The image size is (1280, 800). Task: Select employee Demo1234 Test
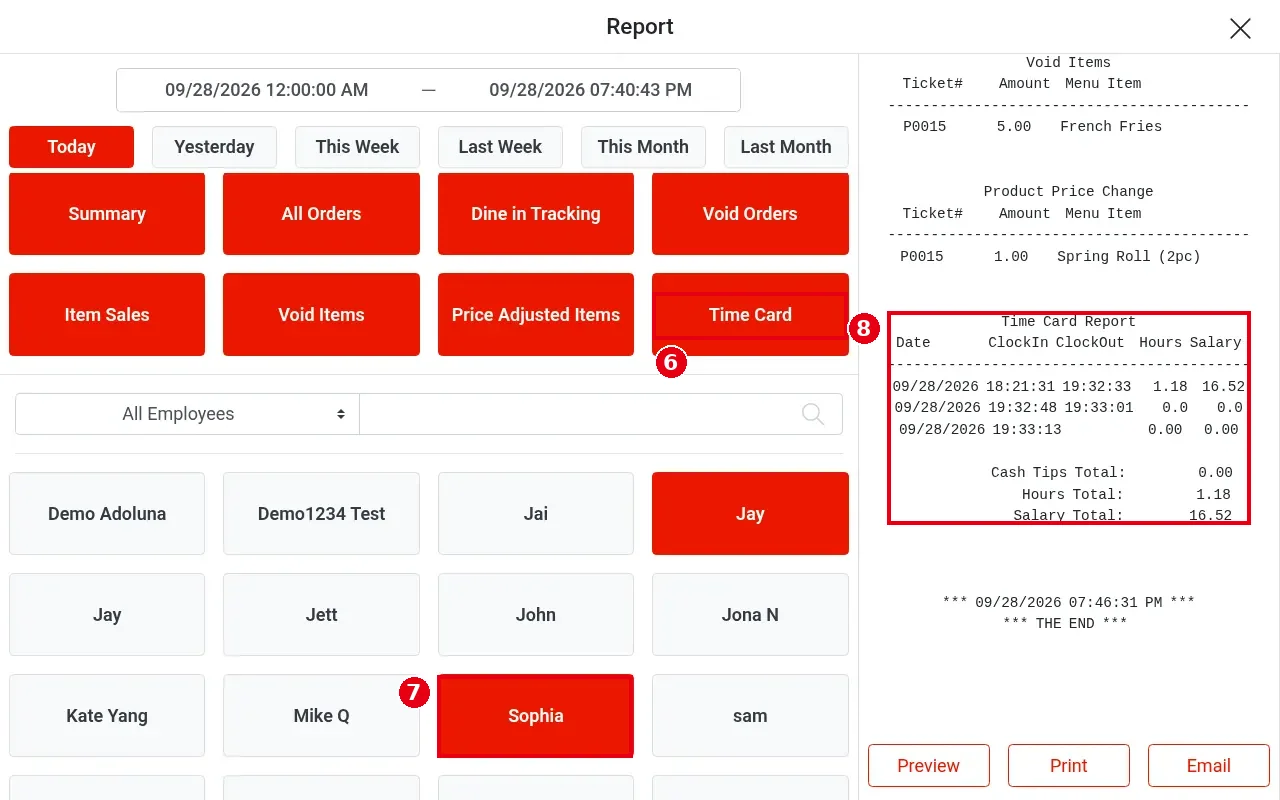(x=321, y=514)
